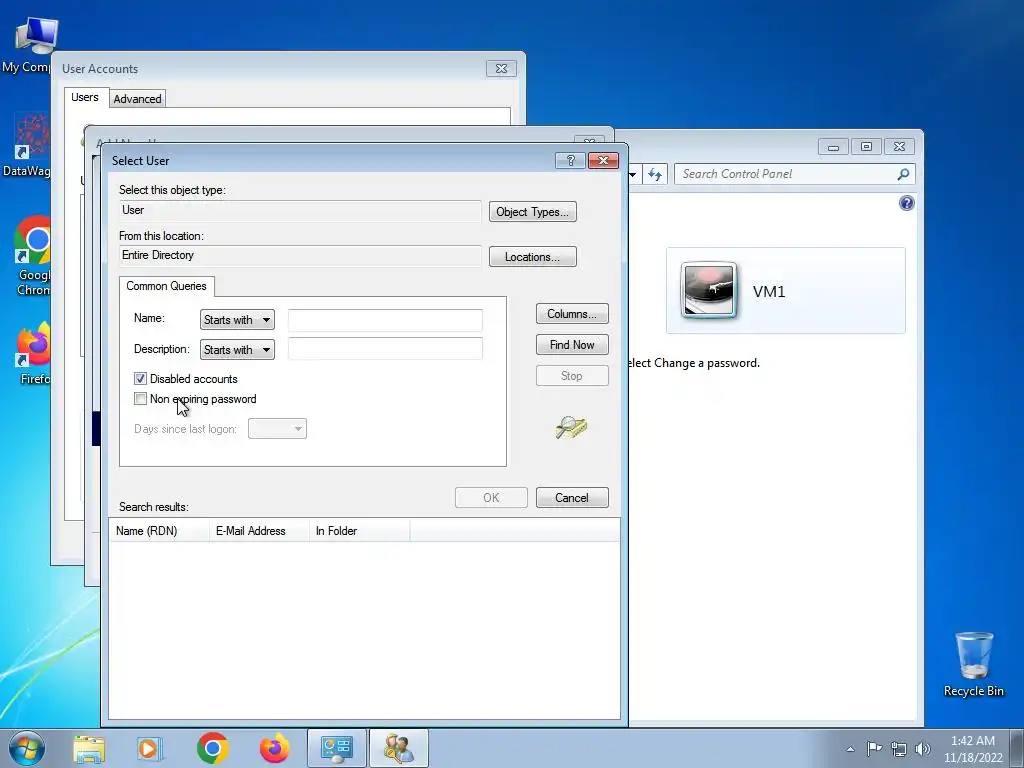Screen dimensions: 1024x768
Task: Select the Common Queries tab
Action: [x=167, y=286]
